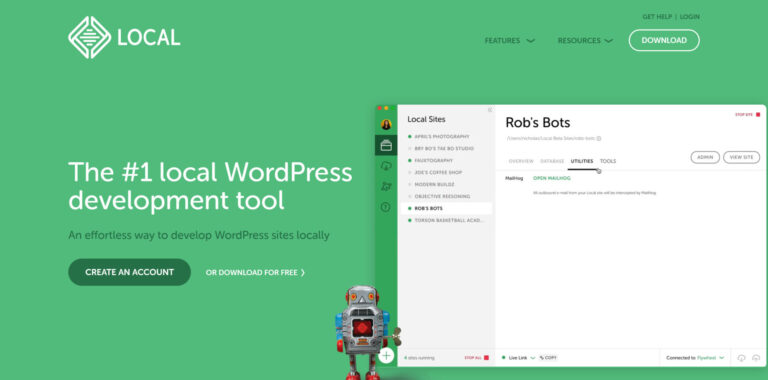Image resolution: width=768 pixels, height=380 pixels.
Task: Click the pull-from-Flywheel cloud icon in the bottom bar
Action: tap(742, 358)
